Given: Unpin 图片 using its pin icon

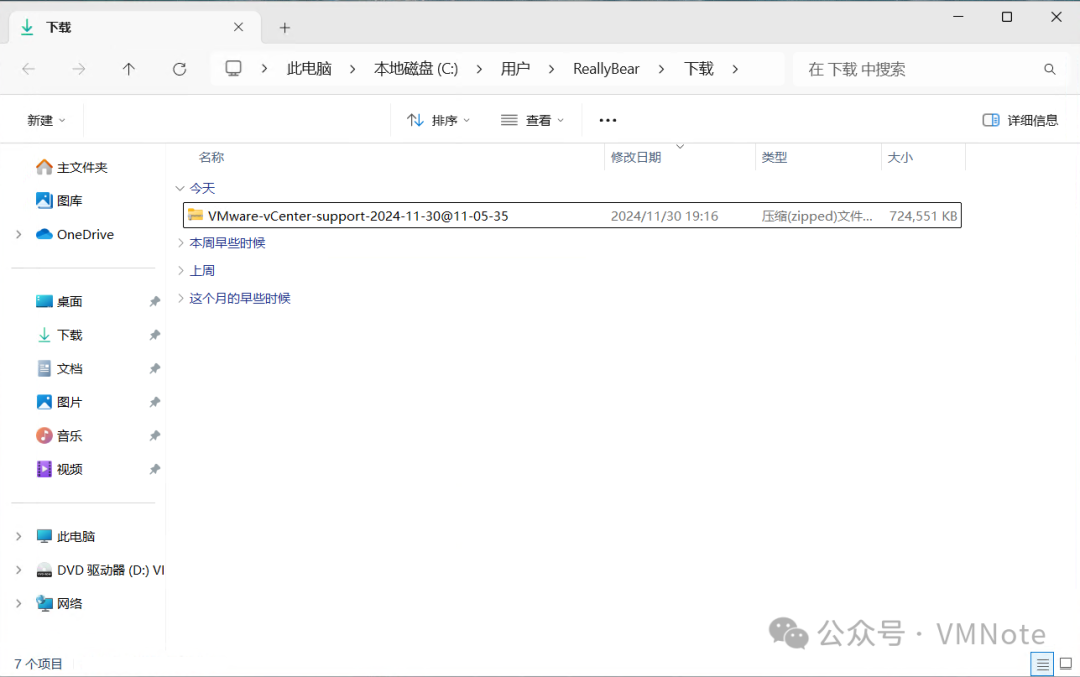Looking at the screenshot, I should coord(155,402).
